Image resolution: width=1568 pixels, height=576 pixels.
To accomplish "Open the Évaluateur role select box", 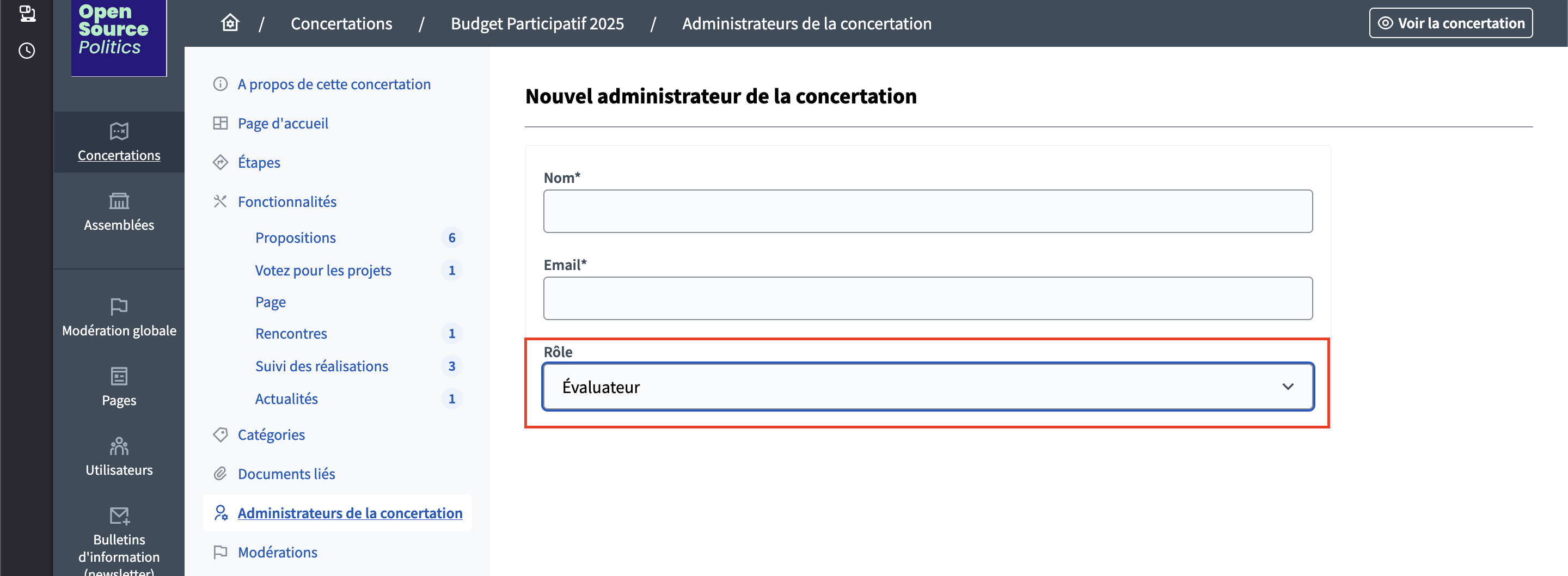I will [928, 387].
